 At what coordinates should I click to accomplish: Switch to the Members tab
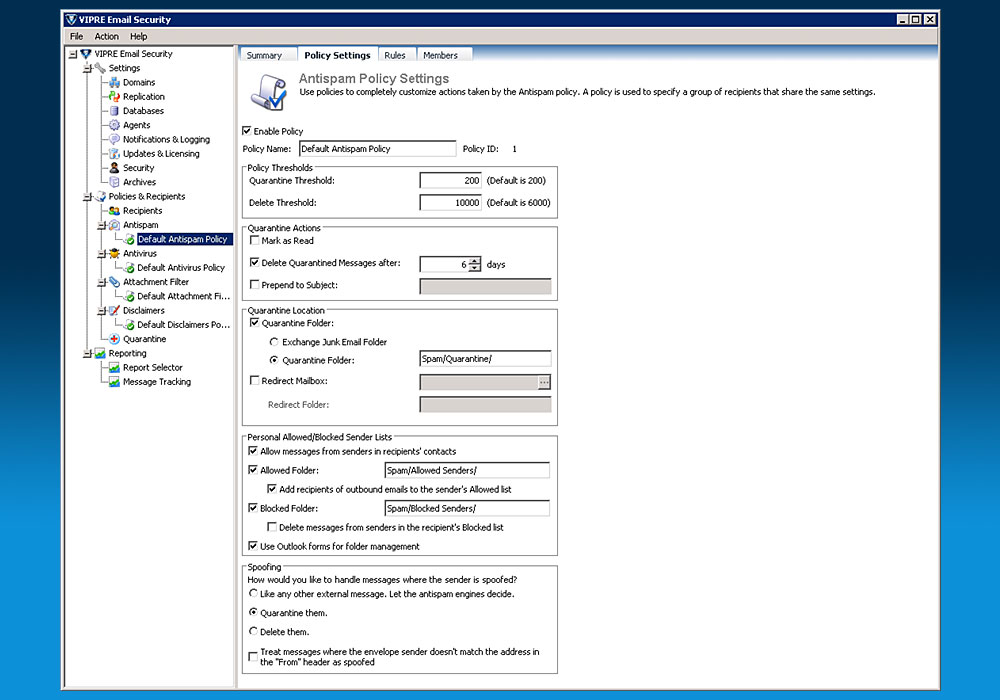[x=440, y=55]
